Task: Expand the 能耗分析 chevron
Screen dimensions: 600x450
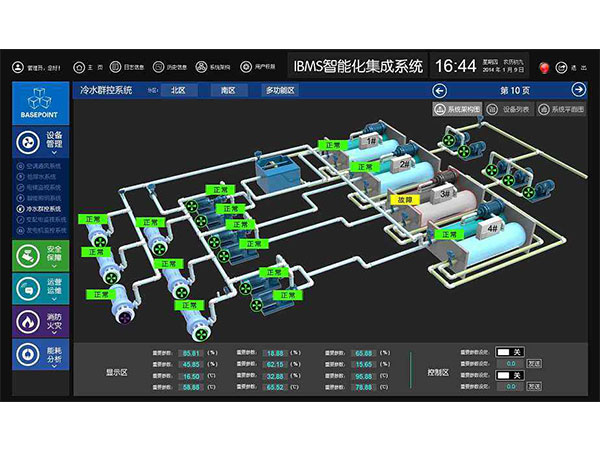Action: (54, 365)
